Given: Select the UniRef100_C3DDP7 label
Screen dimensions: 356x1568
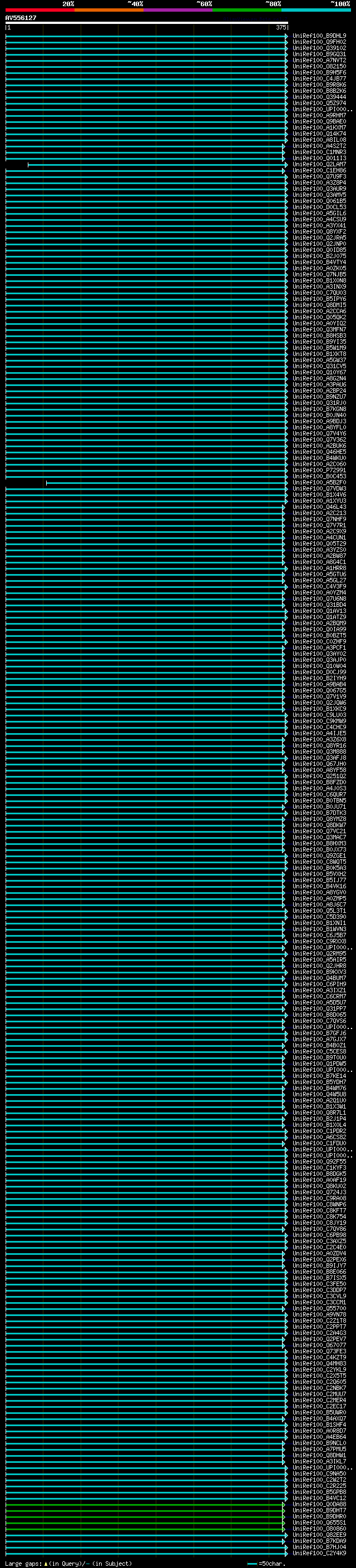Looking at the screenshot, I should click(319, 1290).
